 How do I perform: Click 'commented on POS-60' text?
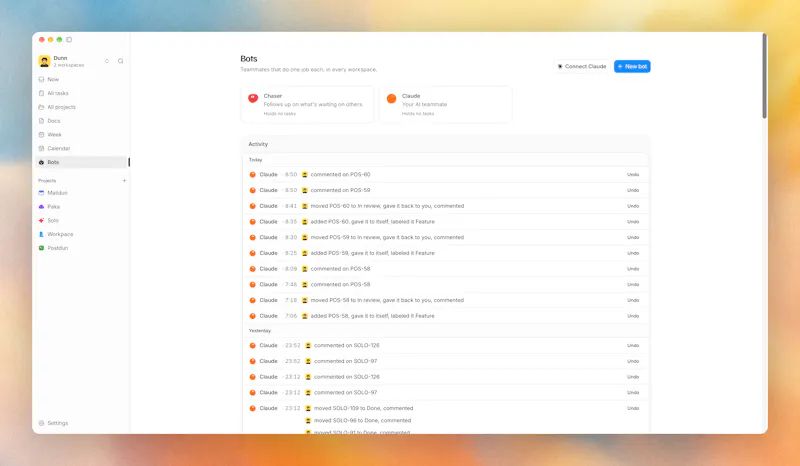(x=340, y=175)
